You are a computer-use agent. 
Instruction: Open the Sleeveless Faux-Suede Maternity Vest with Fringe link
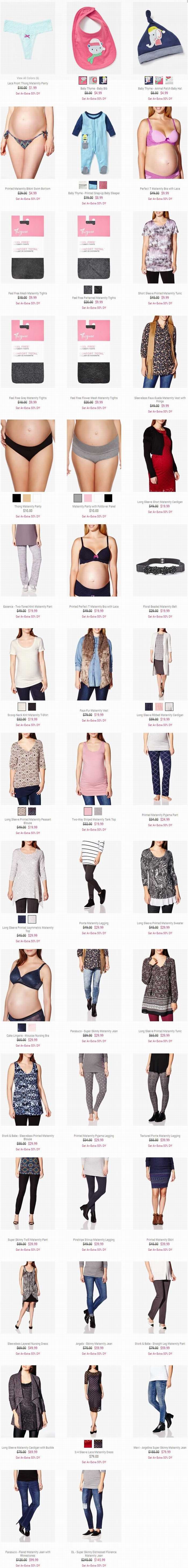pos(160,399)
